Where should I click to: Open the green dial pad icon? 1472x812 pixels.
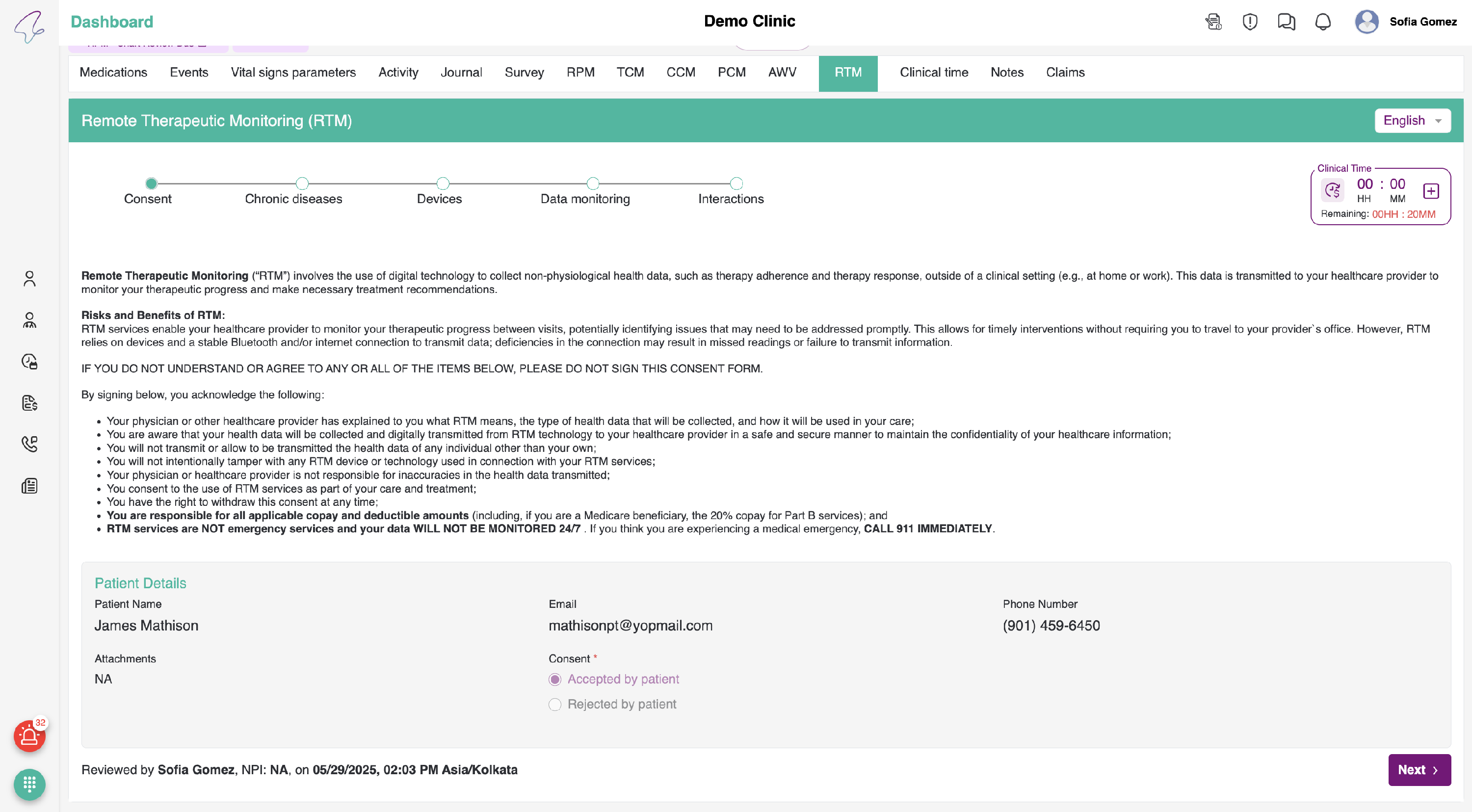click(29, 784)
